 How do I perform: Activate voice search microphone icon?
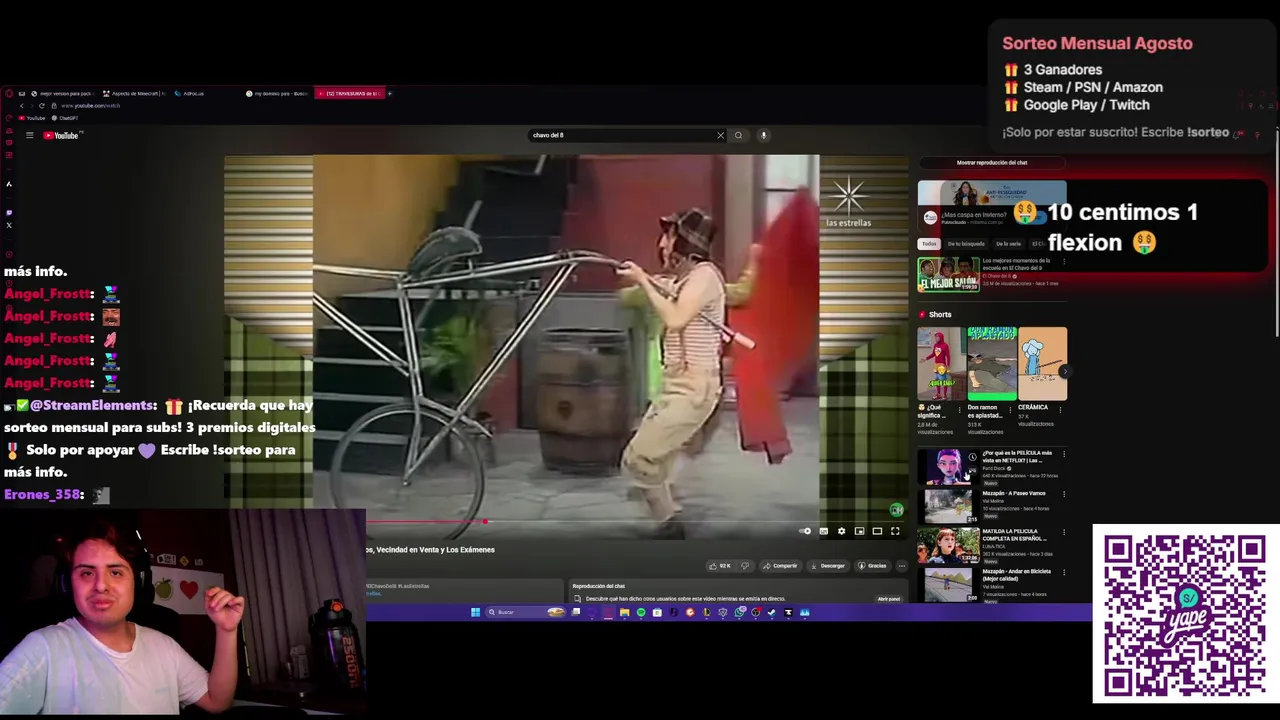pyautogui.click(x=763, y=135)
